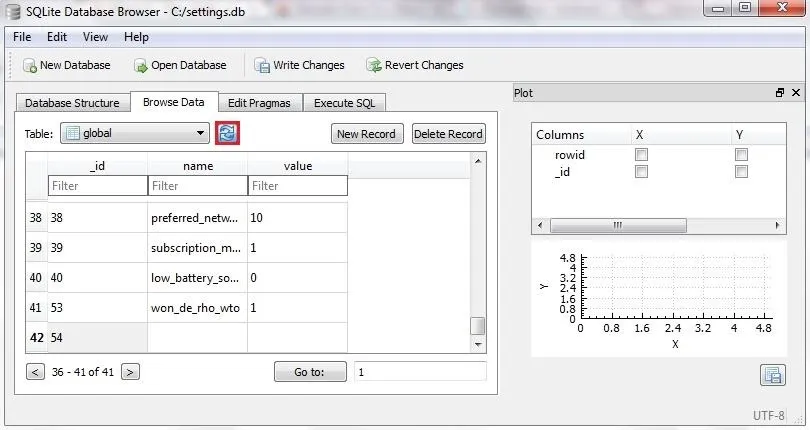
Task: Click the New Database toolbar icon
Action: (29, 66)
